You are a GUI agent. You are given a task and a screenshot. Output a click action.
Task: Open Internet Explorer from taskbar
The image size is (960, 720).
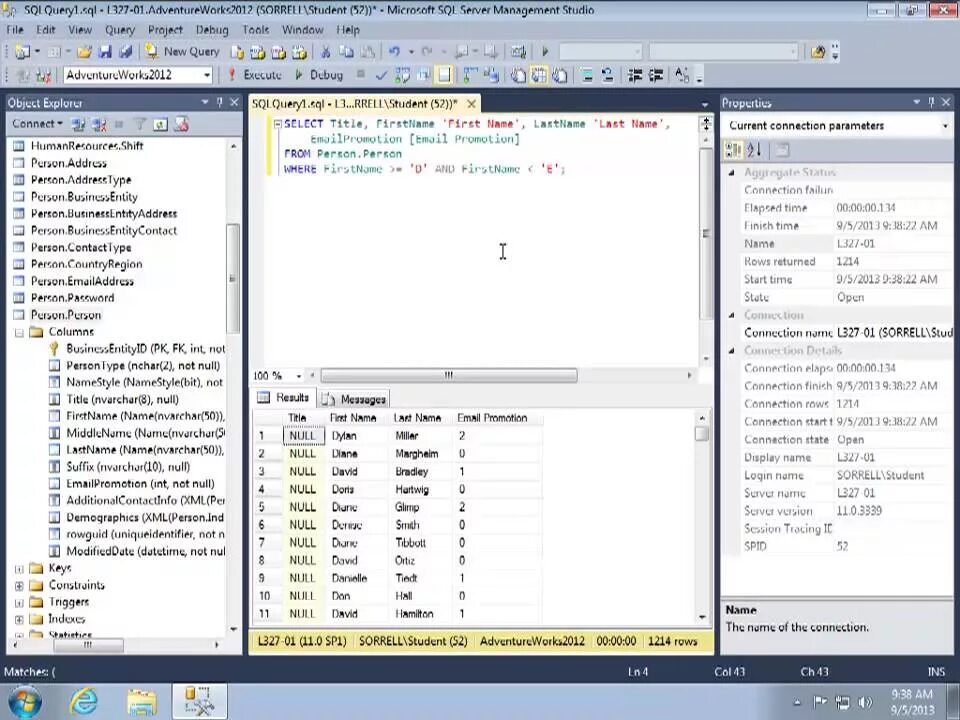coord(83,702)
